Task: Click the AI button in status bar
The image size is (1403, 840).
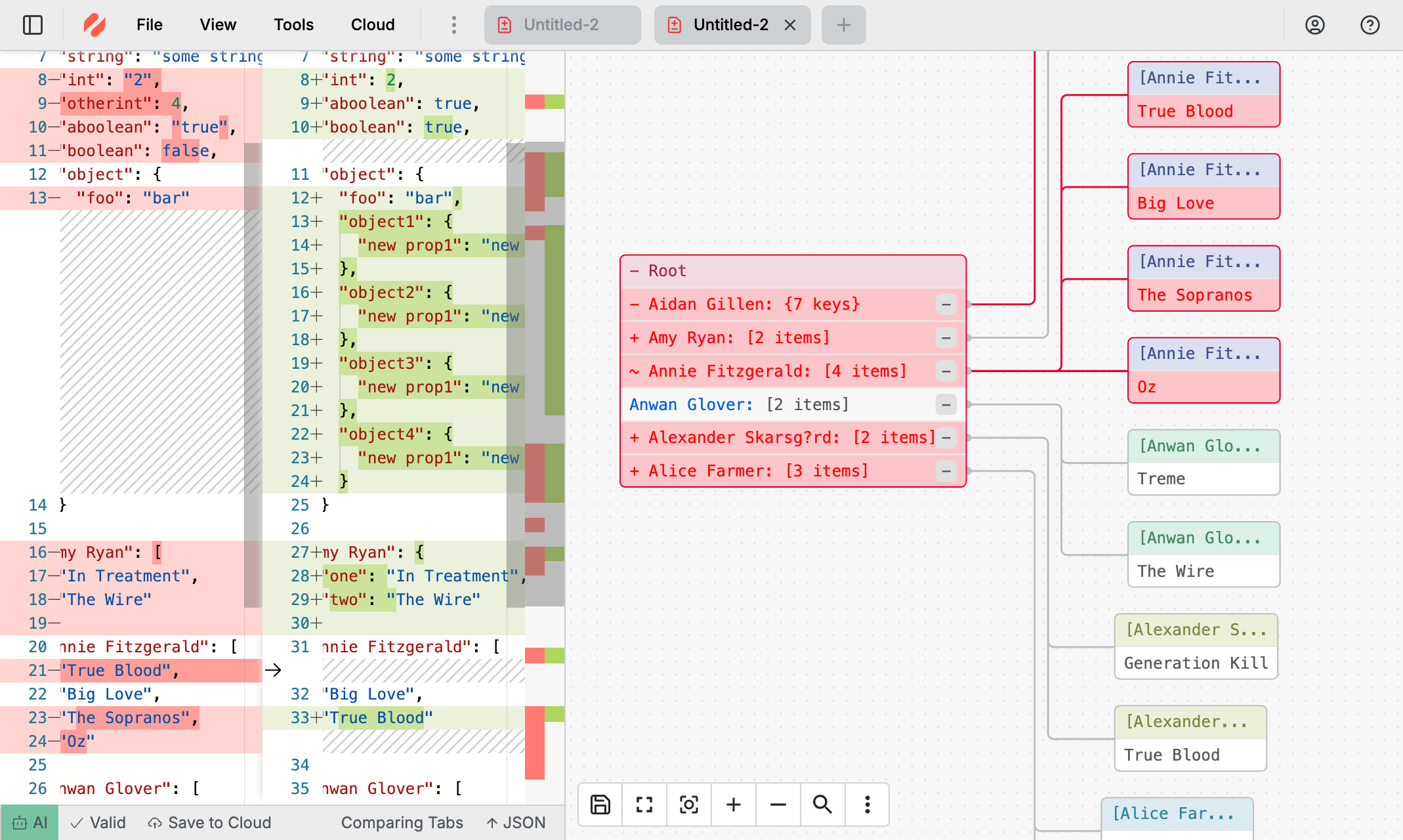Action: pos(30,822)
